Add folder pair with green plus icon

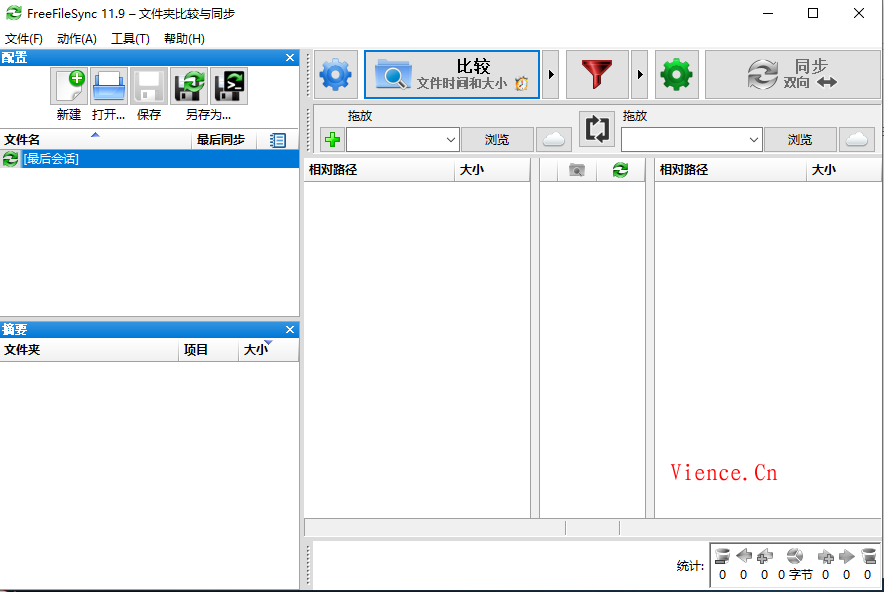coord(332,140)
